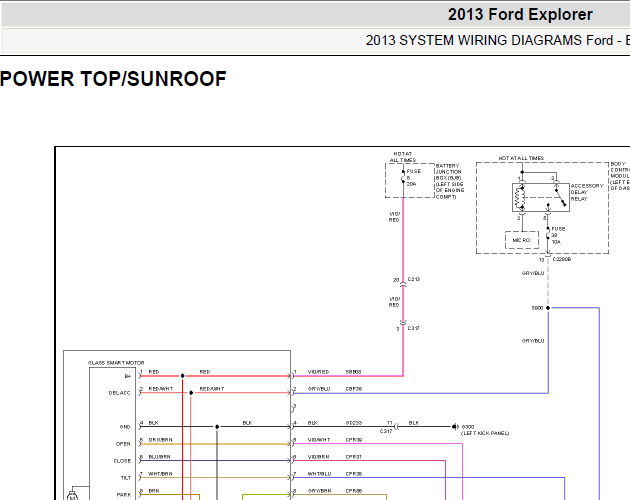The width and height of the screenshot is (630, 500).
Task: Click the splice dot on the RED/WHT wire
Action: click(x=191, y=393)
